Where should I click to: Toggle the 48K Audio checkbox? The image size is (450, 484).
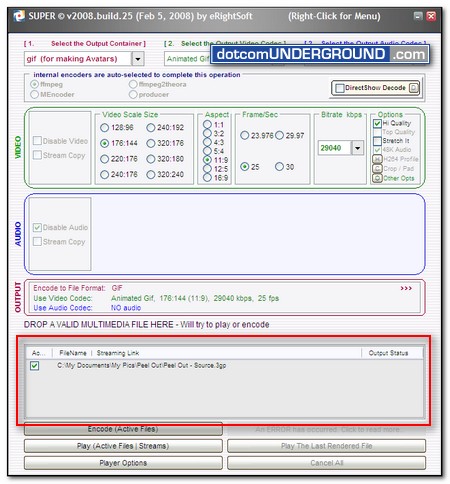pyautogui.click(x=377, y=150)
